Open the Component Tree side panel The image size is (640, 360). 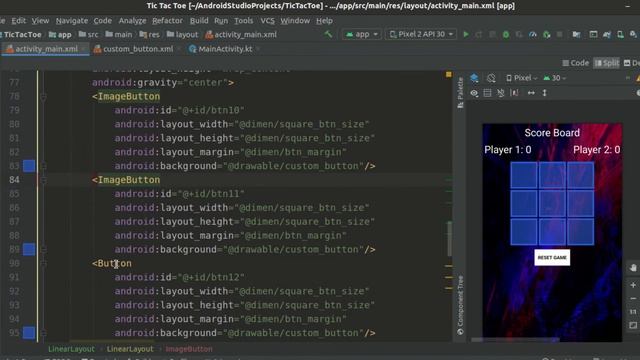[460, 305]
